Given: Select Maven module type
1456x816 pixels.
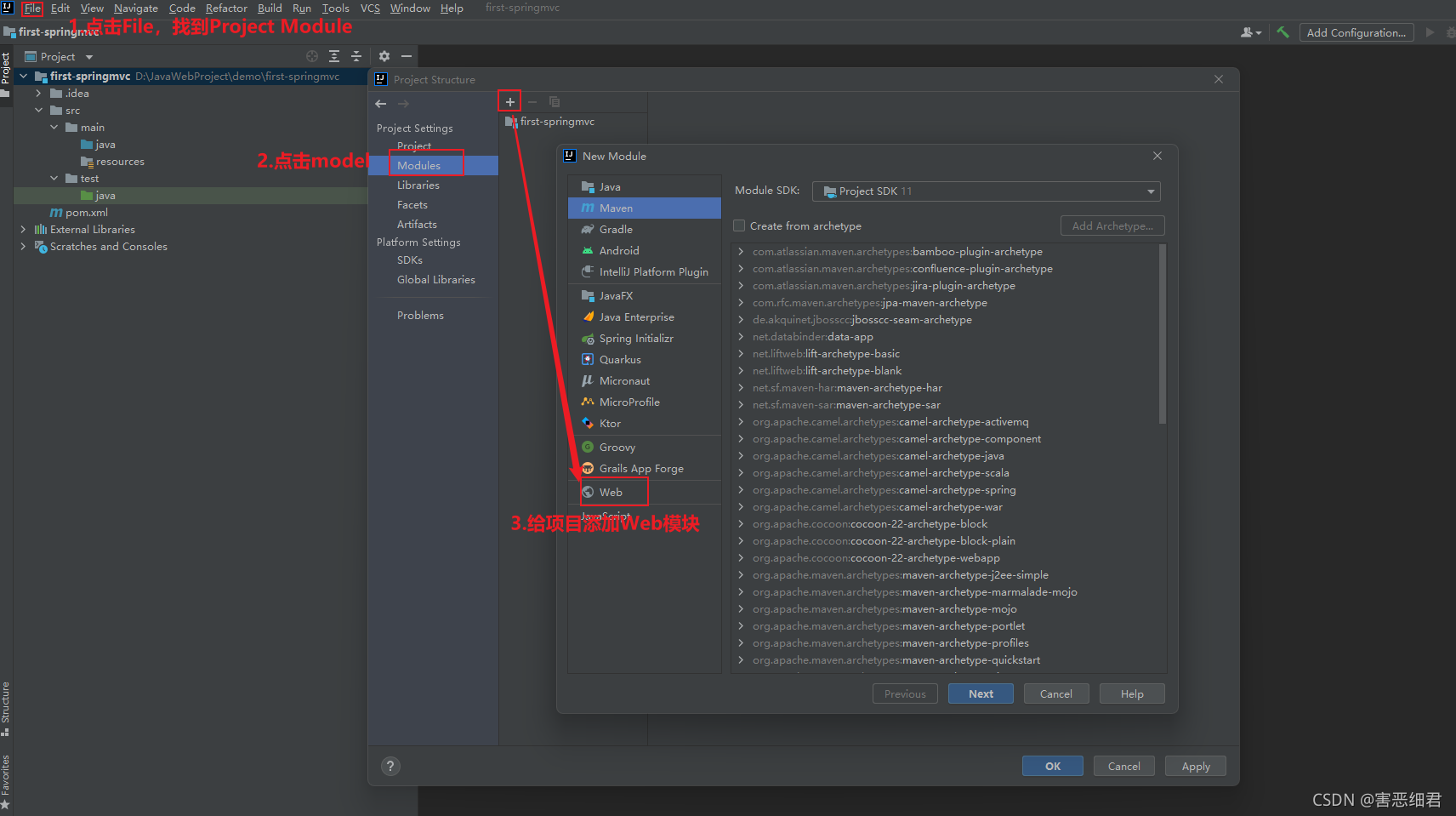Looking at the screenshot, I should coord(645,208).
